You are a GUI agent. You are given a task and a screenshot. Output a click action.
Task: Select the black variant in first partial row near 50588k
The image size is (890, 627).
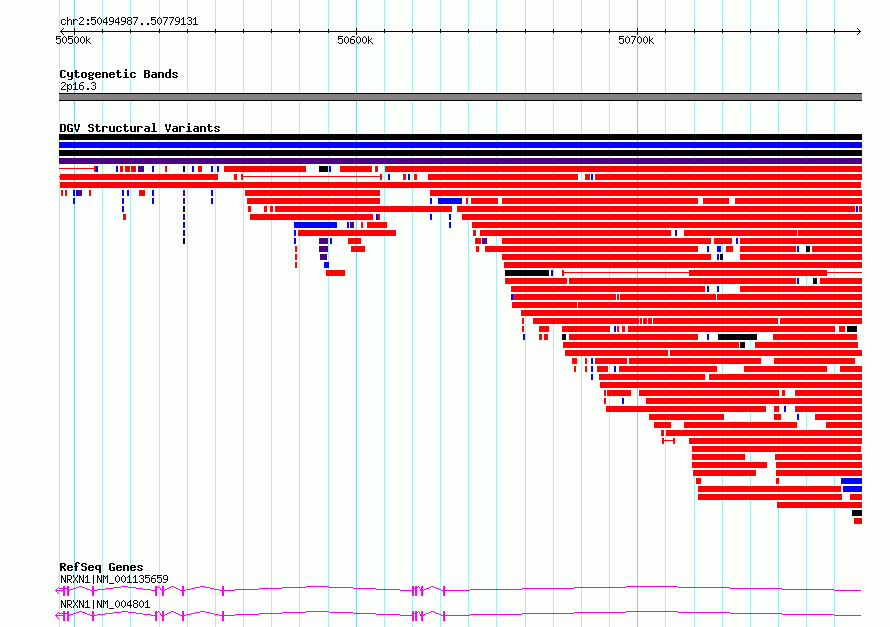click(x=324, y=169)
